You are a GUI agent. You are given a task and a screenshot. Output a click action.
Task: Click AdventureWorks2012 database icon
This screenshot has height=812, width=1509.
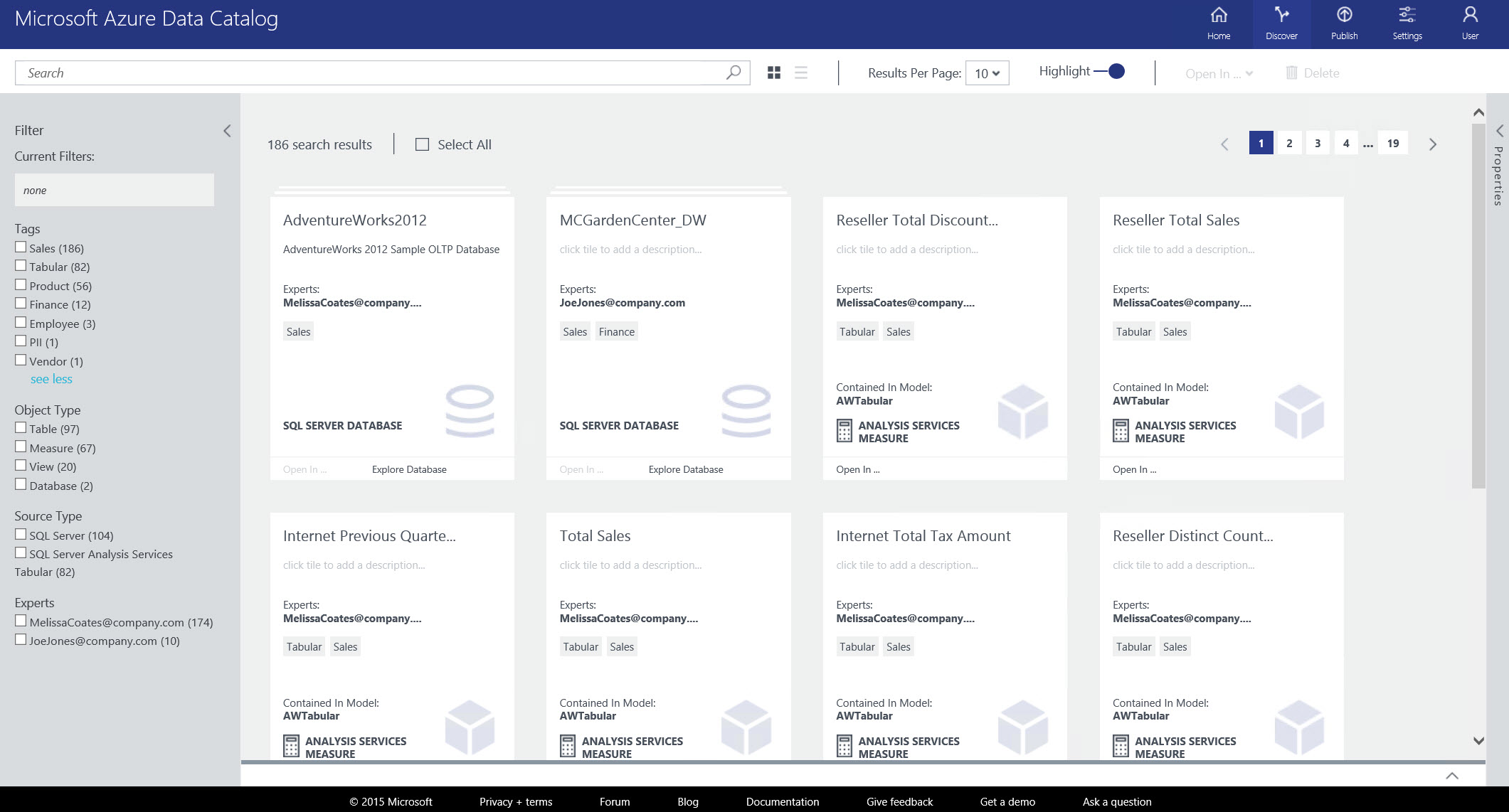(x=470, y=411)
